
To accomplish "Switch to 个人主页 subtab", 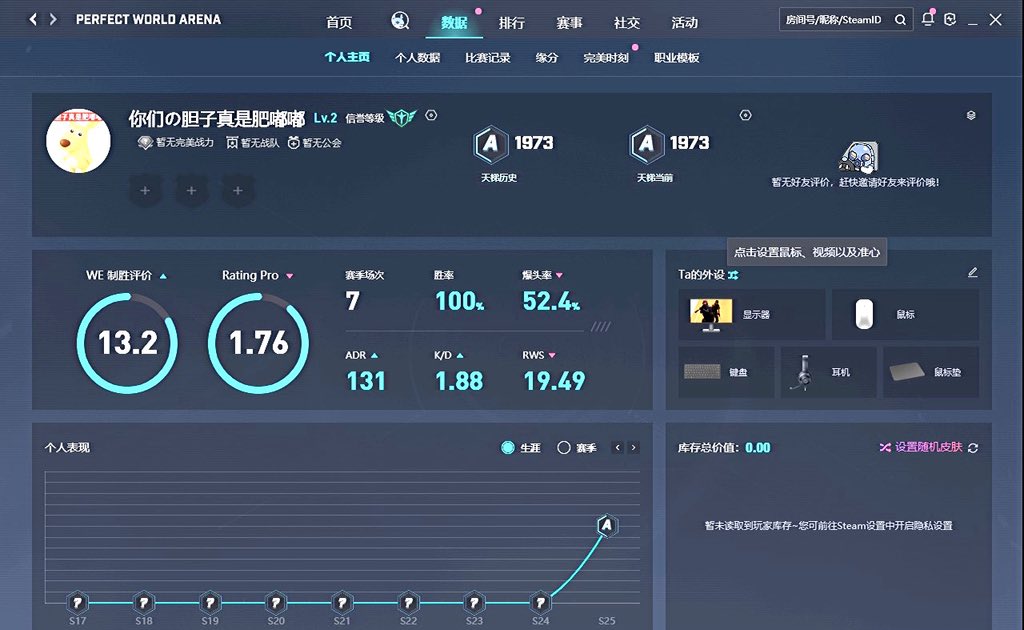I will [347, 57].
